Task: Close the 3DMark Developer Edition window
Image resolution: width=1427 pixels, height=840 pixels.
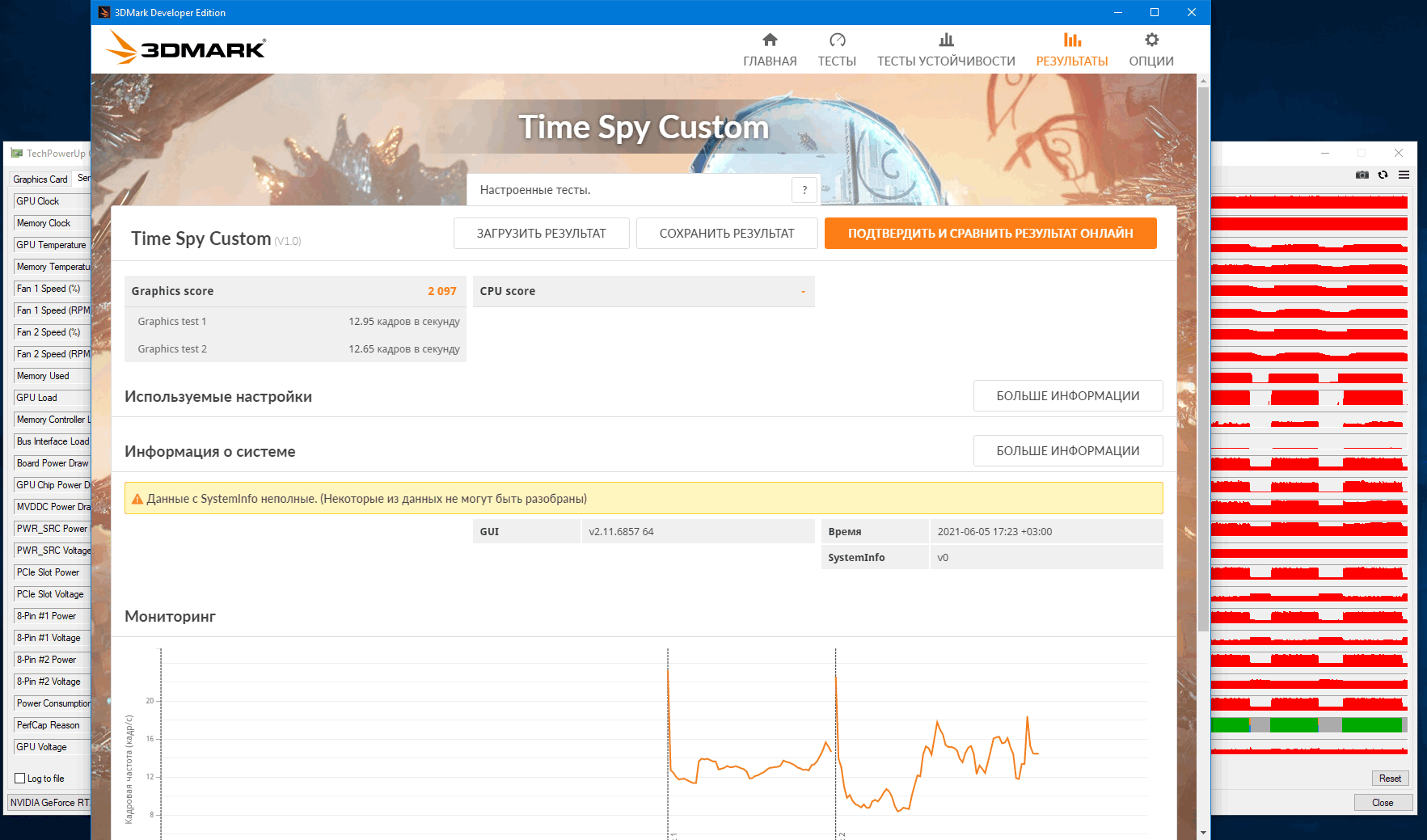Action: click(1192, 12)
